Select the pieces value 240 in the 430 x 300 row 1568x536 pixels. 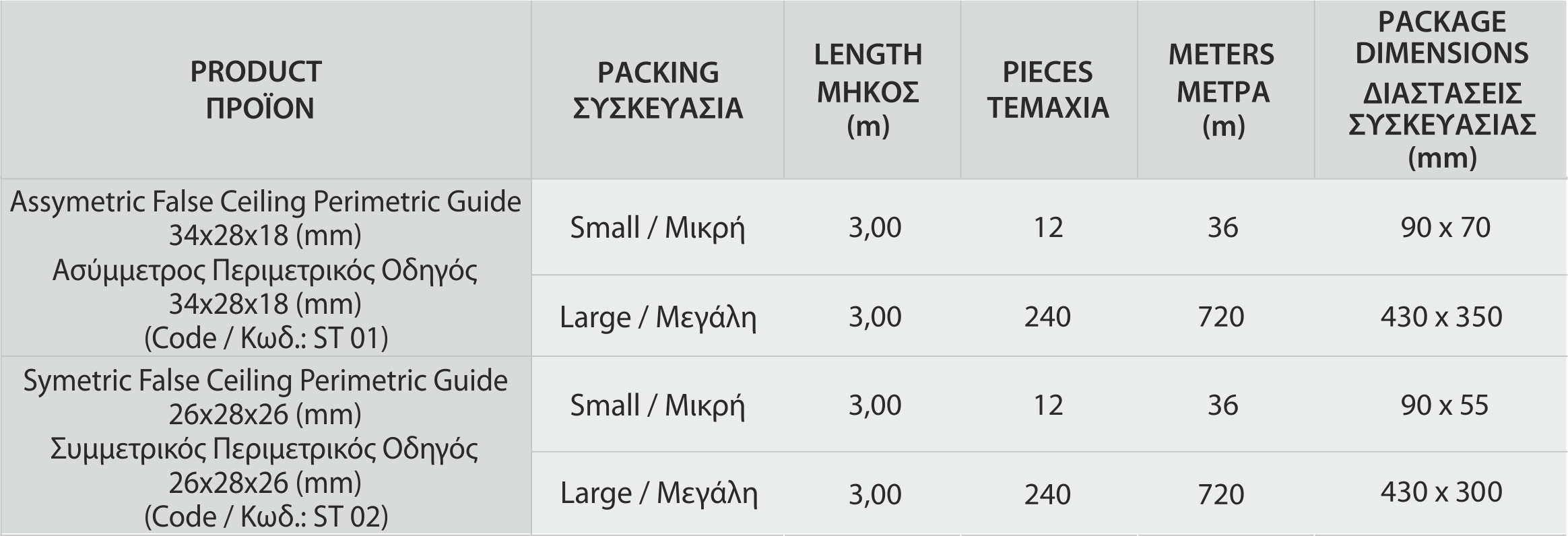pyautogui.click(x=1047, y=494)
